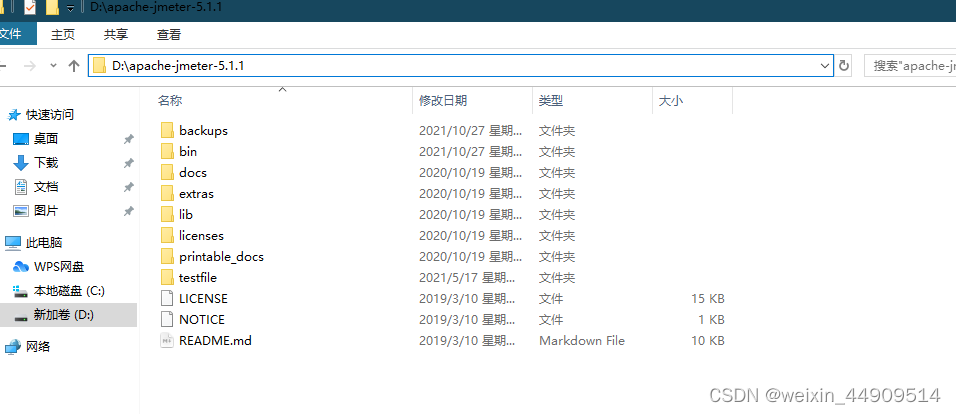Image resolution: width=956 pixels, height=414 pixels.
Task: Click the 15 KB size of LICENSE
Action: click(x=708, y=299)
